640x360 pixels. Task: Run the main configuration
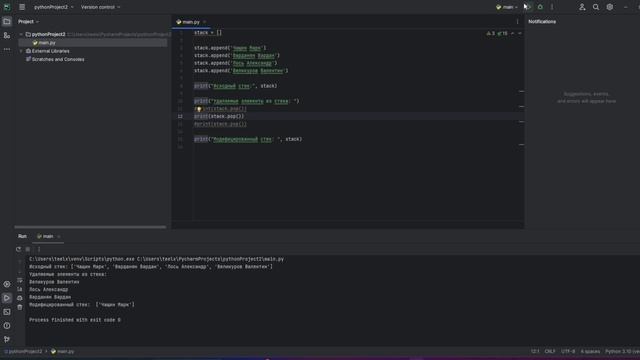pyautogui.click(x=528, y=7)
